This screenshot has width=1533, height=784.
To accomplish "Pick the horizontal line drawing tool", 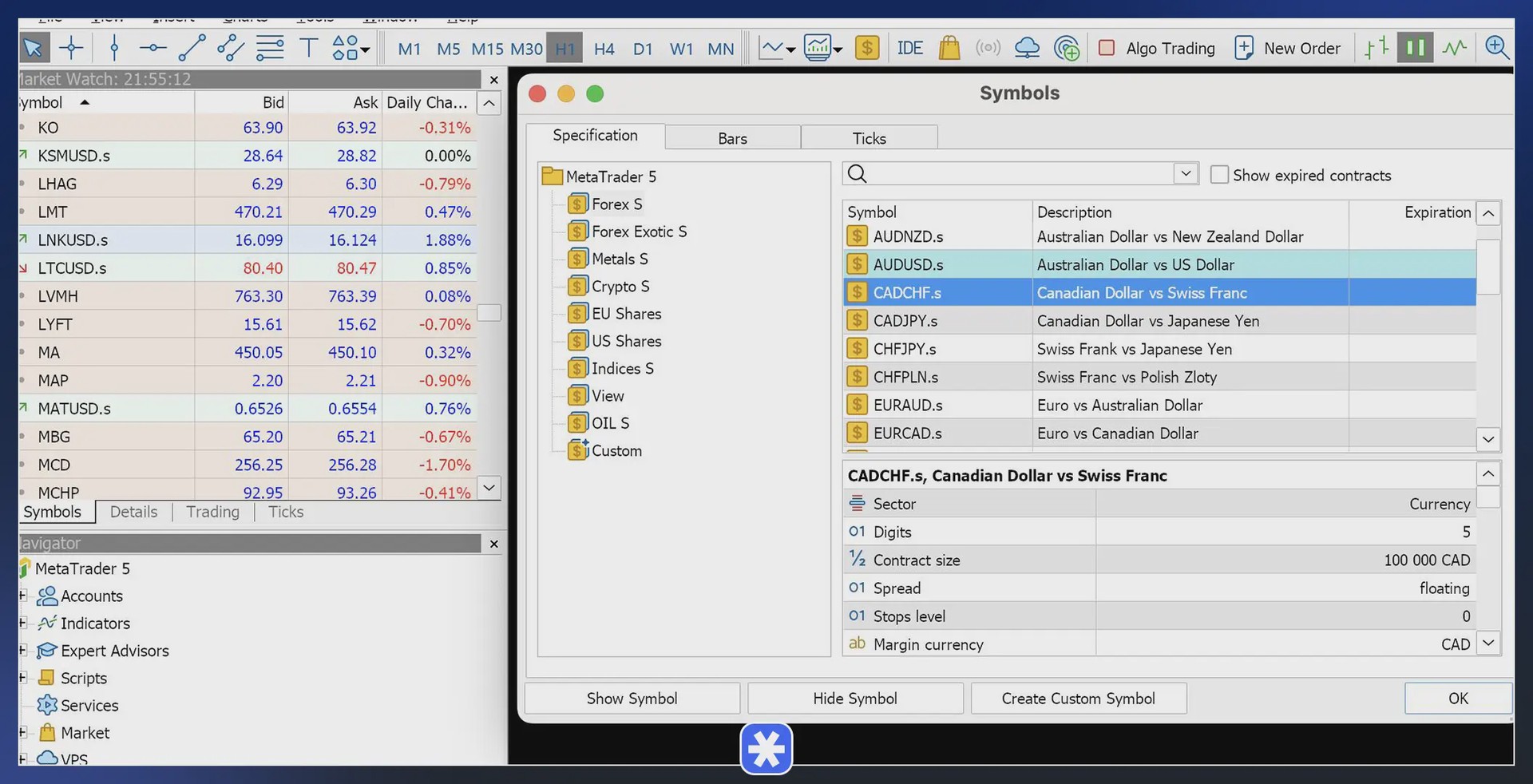I will [x=152, y=48].
